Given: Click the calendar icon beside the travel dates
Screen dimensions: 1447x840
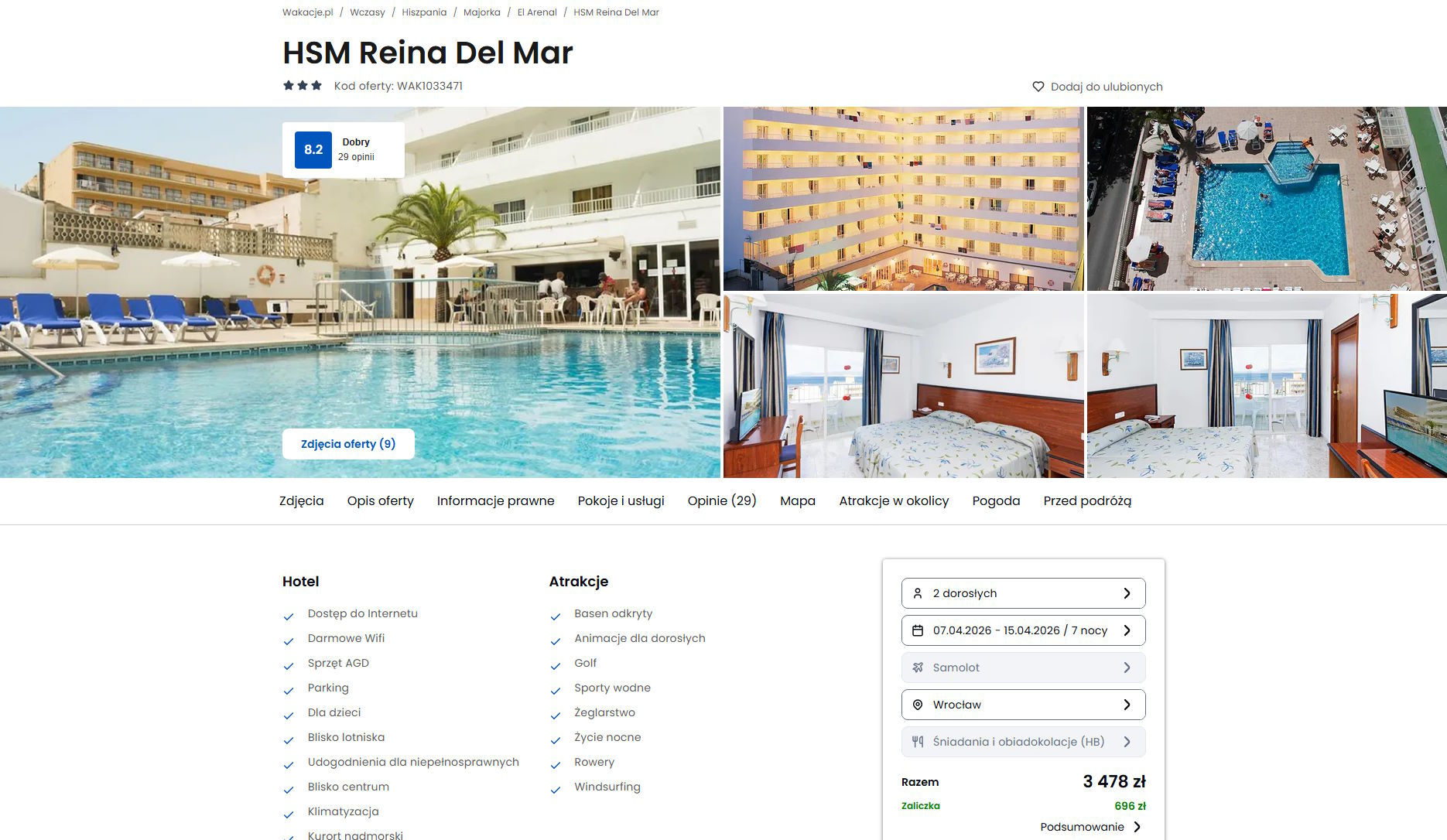Looking at the screenshot, I should (918, 630).
